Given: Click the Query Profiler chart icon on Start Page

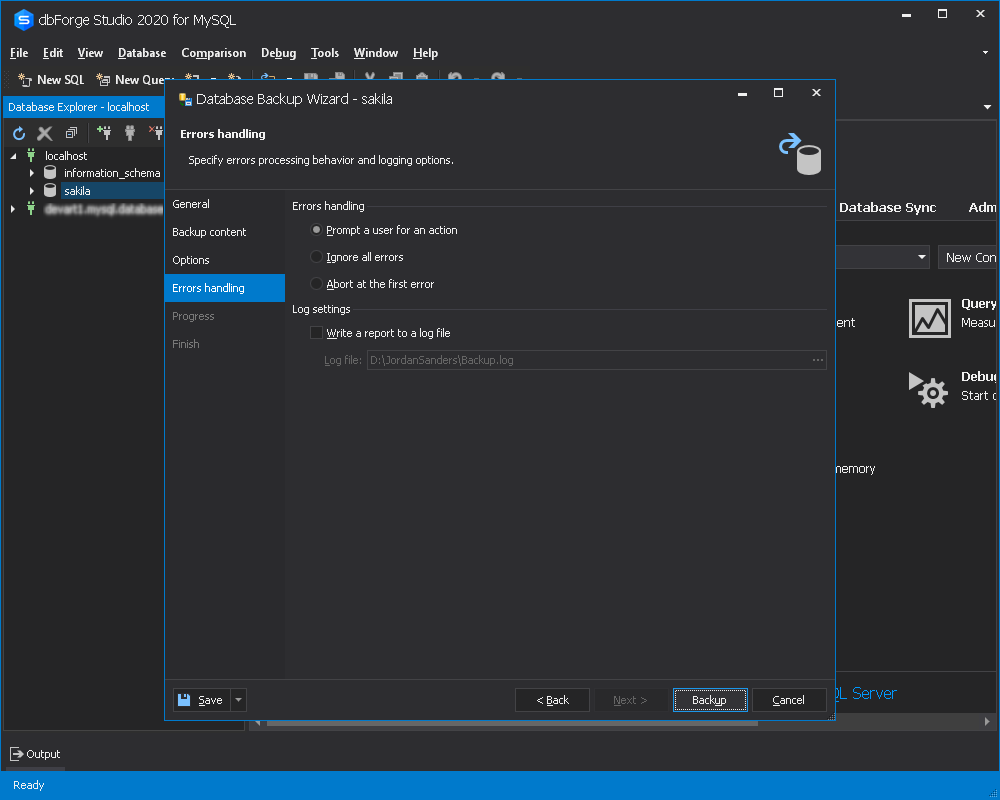Looking at the screenshot, I should pos(929,318).
